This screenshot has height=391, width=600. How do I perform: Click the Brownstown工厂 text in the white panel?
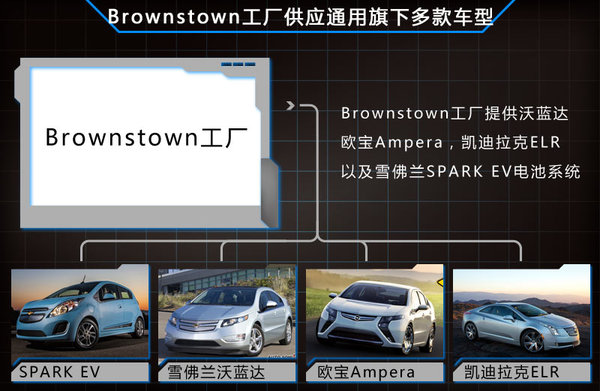click(x=147, y=137)
